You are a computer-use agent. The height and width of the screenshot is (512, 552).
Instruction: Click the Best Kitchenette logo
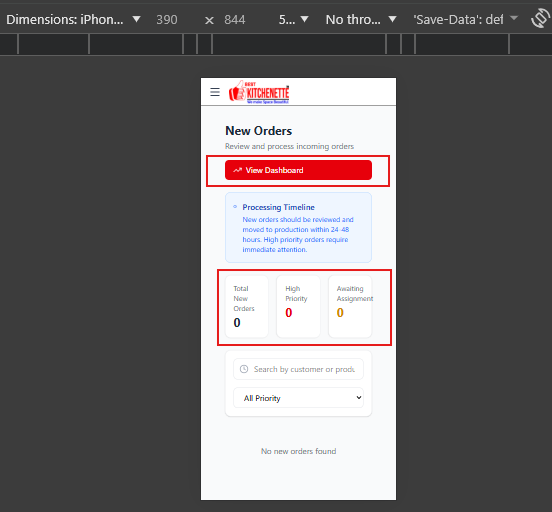(x=259, y=92)
